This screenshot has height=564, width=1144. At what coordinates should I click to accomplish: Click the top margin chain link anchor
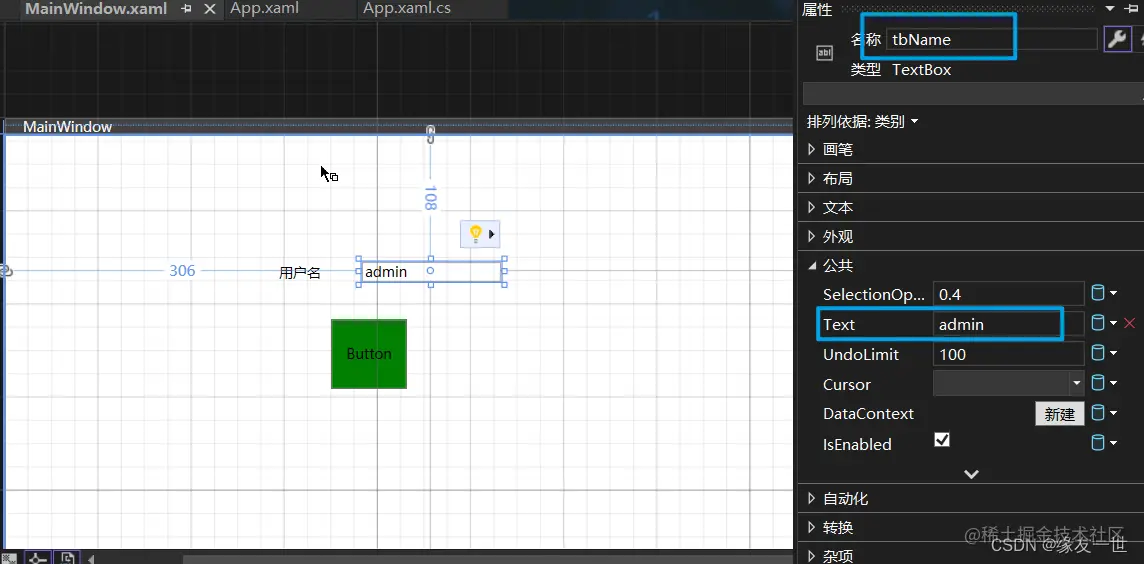(x=430, y=134)
